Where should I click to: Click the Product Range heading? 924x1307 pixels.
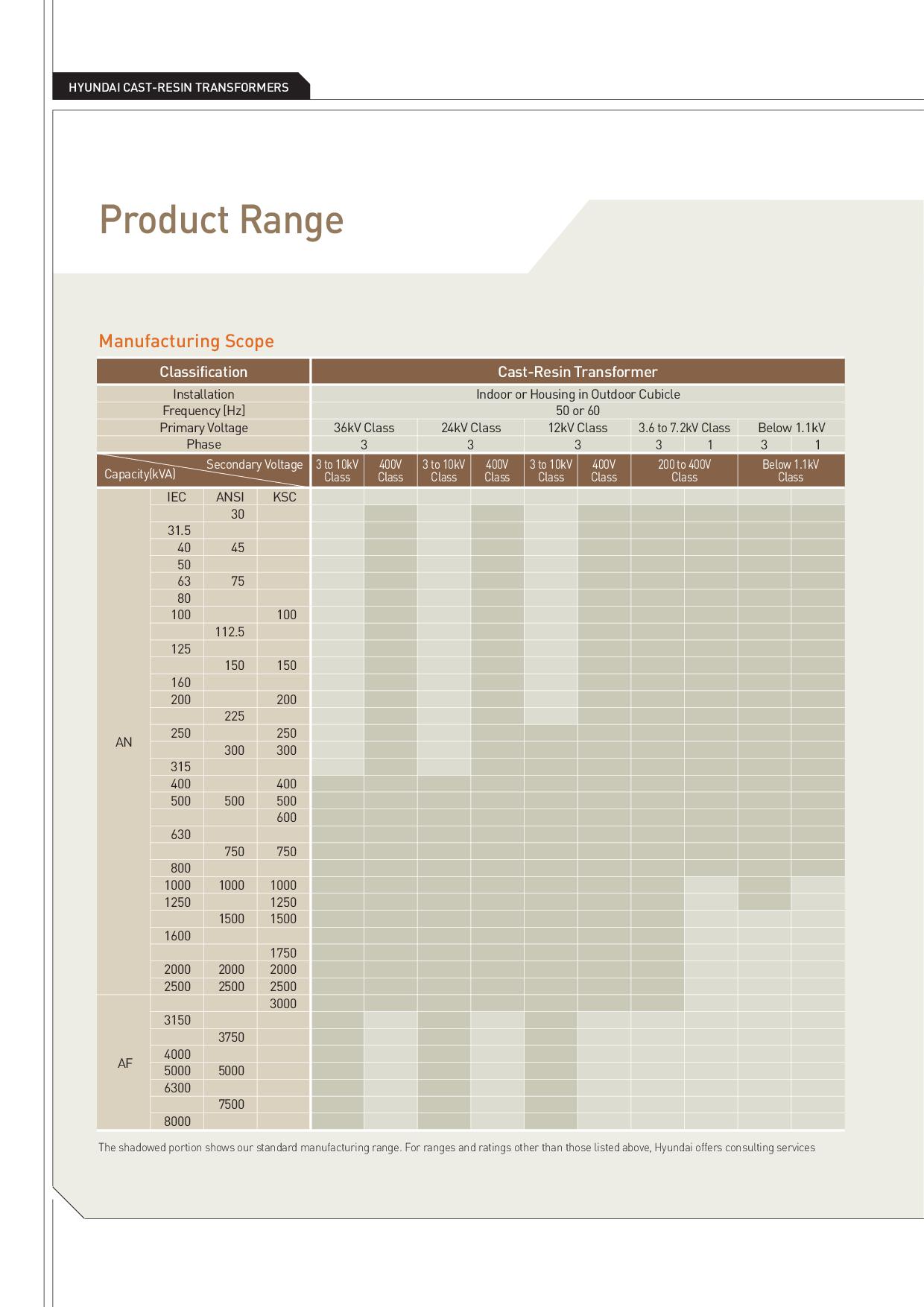pyautogui.click(x=221, y=221)
